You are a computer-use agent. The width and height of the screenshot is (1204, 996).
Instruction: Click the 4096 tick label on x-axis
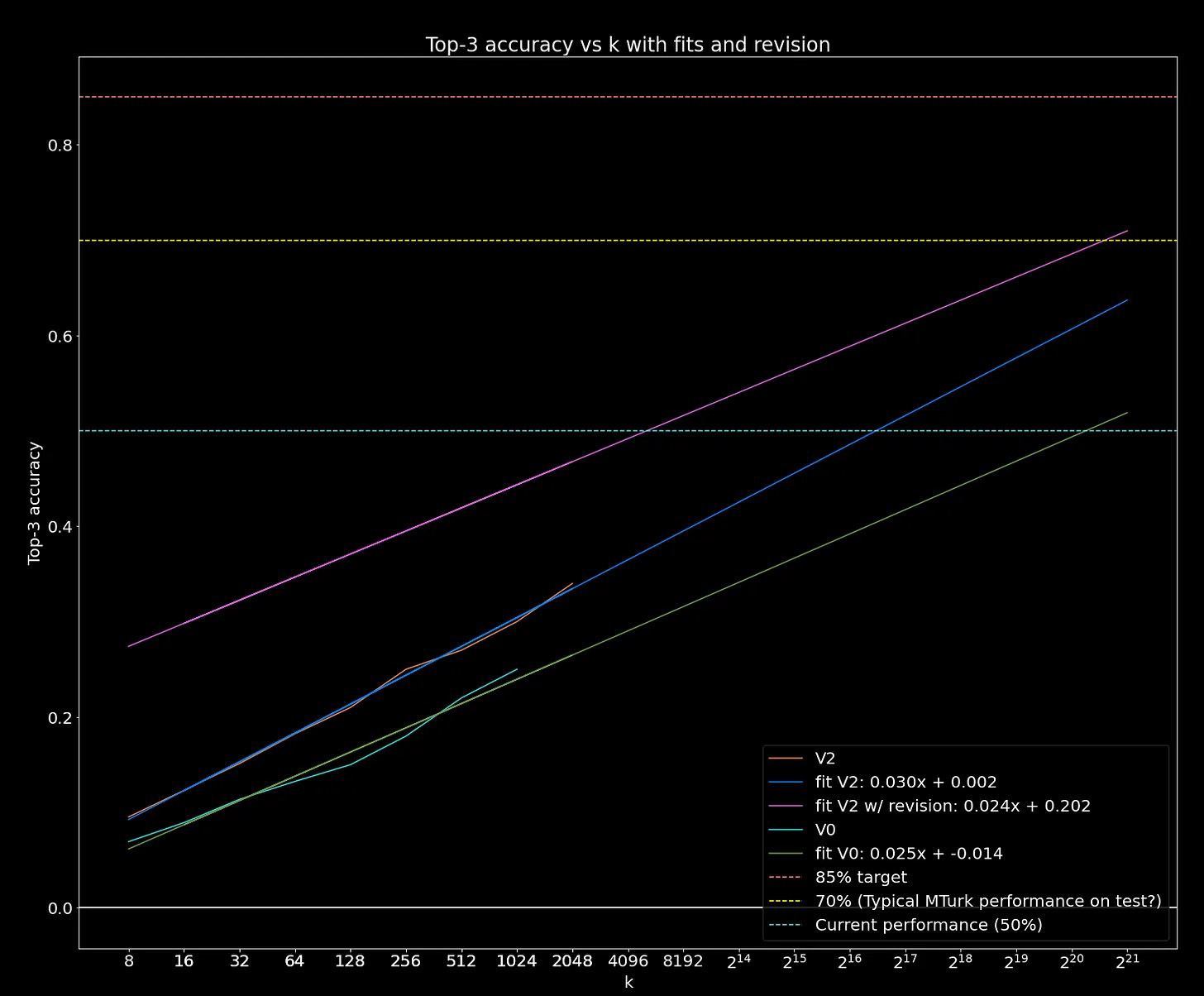[x=628, y=962]
